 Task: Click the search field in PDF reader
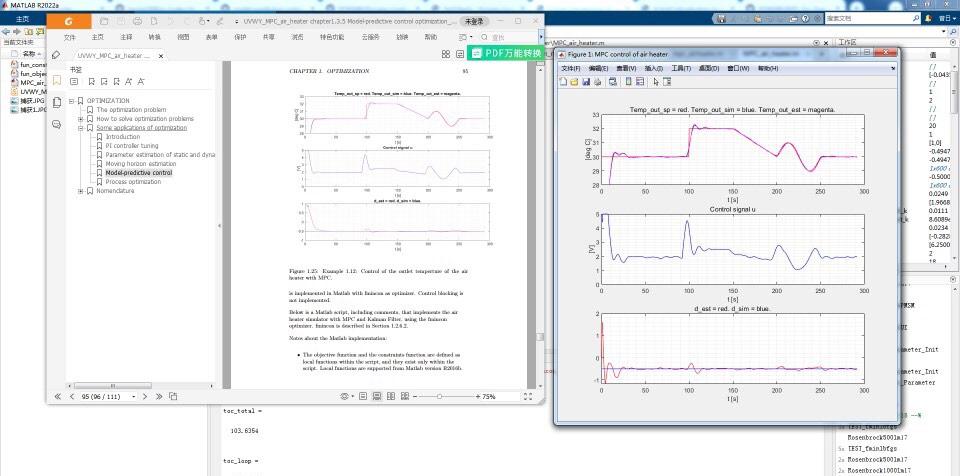(508, 37)
